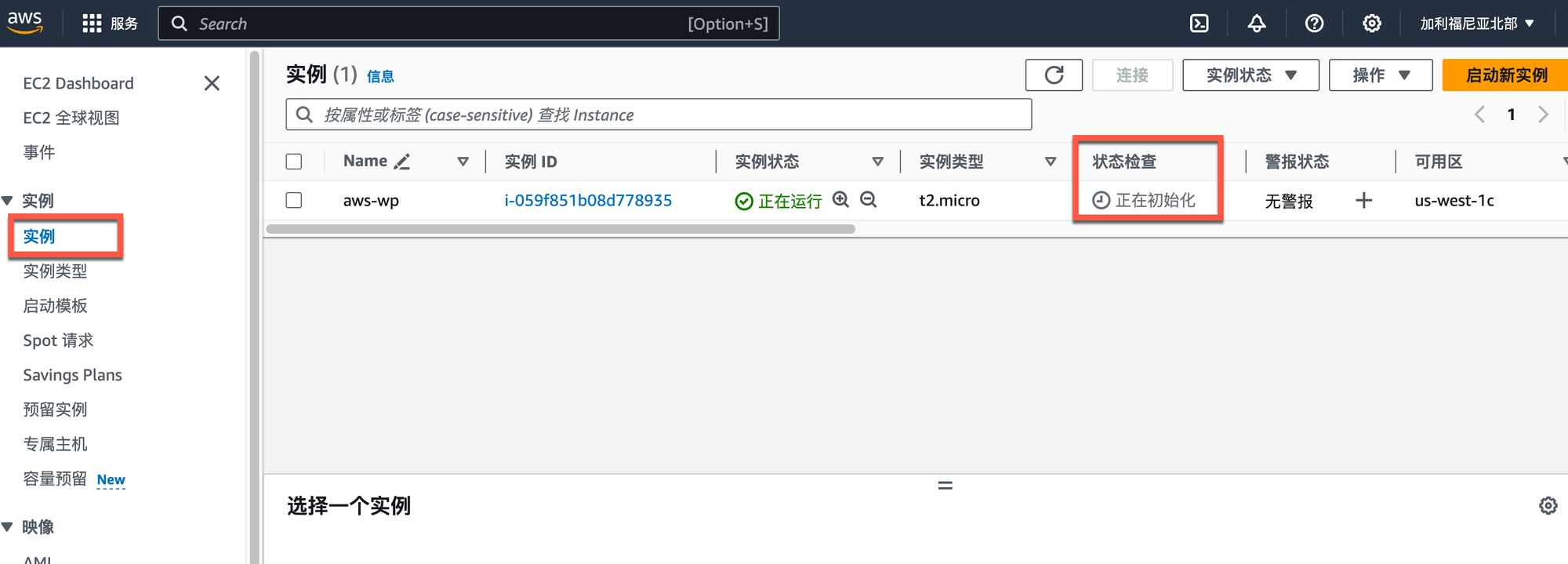The image size is (1568, 564).
Task: Open 信息 link next to 实例
Action: point(380,76)
